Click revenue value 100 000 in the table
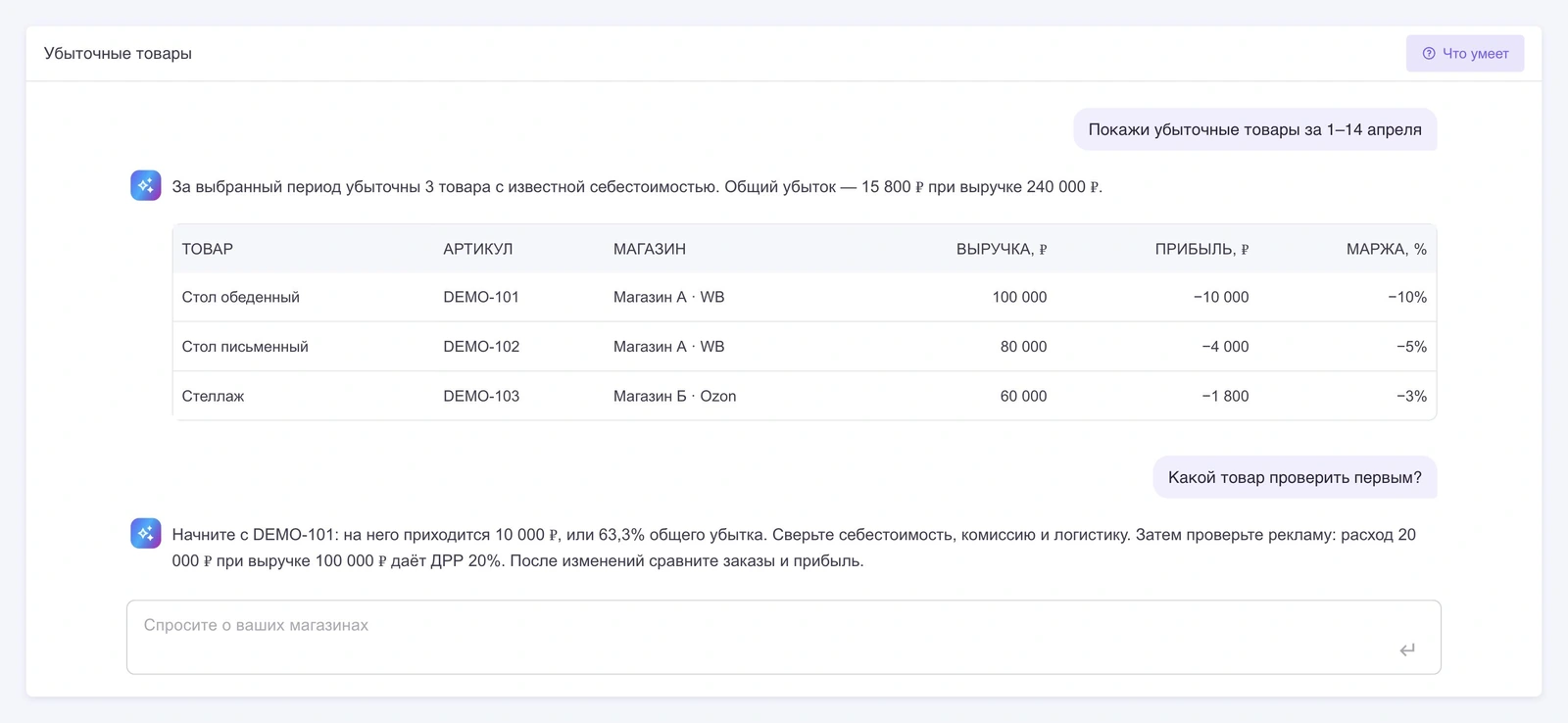Screen dimensions: 1568x723 pyautogui.click(x=1019, y=297)
